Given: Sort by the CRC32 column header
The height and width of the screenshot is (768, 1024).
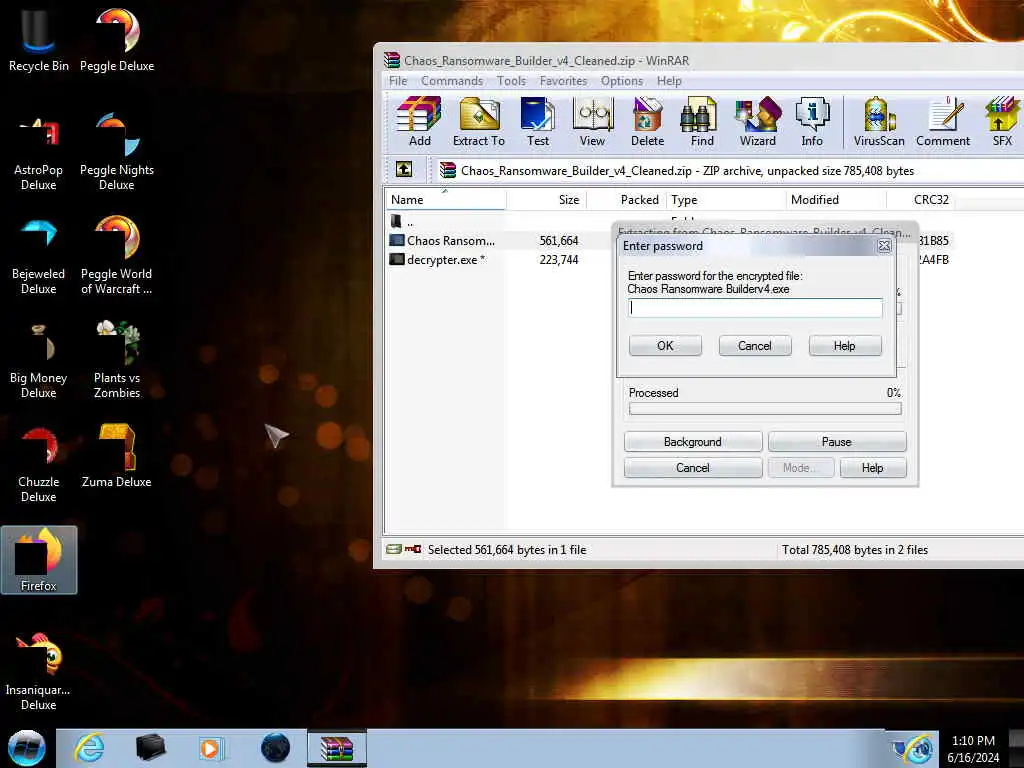Looking at the screenshot, I should pos(921,200).
